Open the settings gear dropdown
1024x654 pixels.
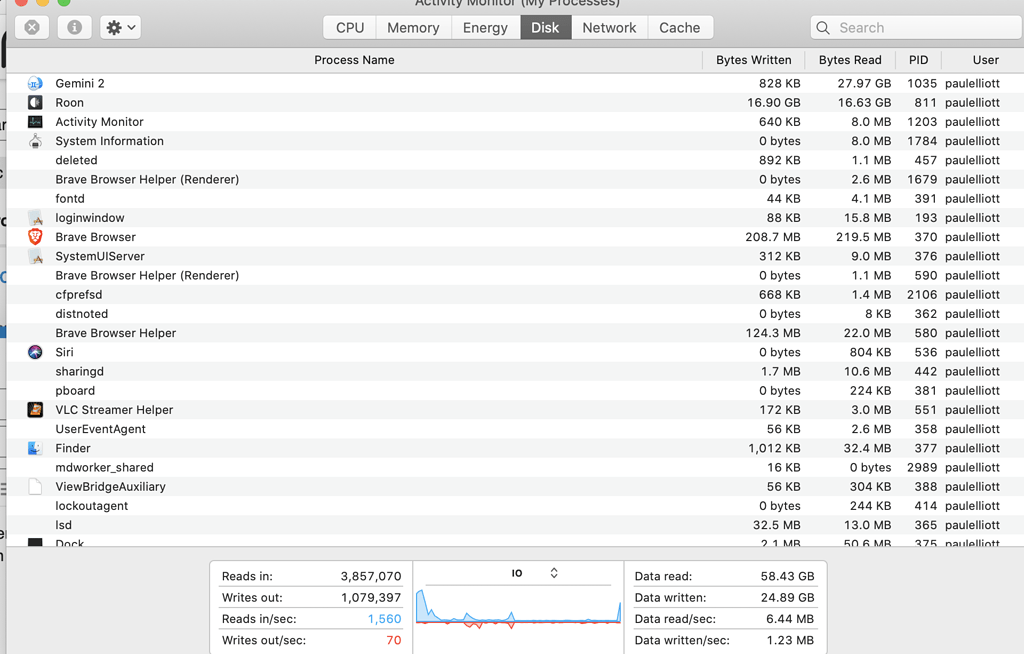click(x=113, y=27)
